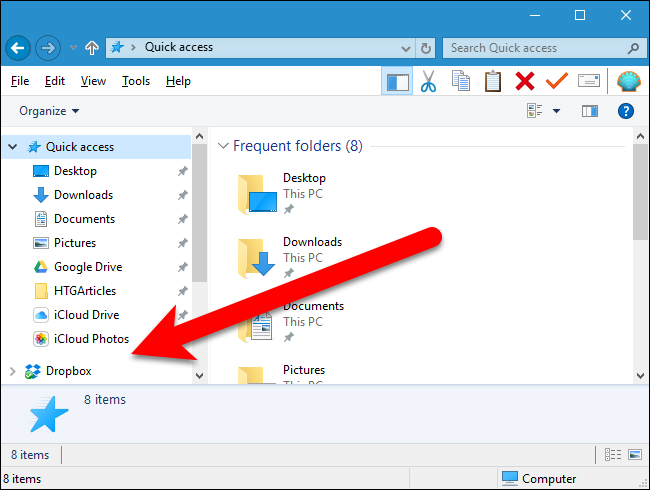Click the orange checkmark Properties icon
The height and width of the screenshot is (490, 650).
click(x=556, y=80)
